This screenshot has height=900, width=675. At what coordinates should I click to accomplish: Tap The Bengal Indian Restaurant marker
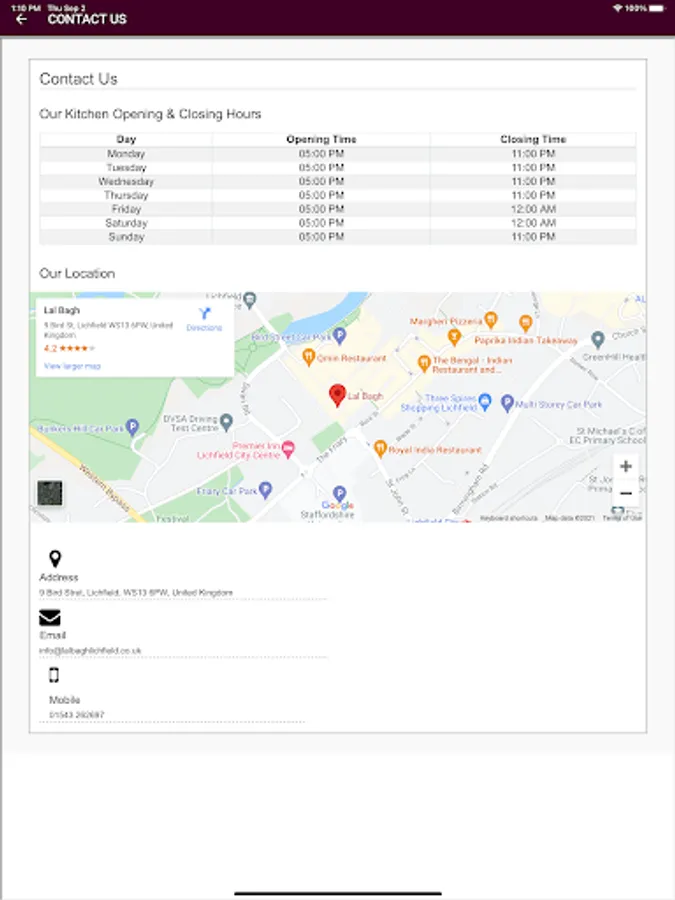pyautogui.click(x=424, y=363)
